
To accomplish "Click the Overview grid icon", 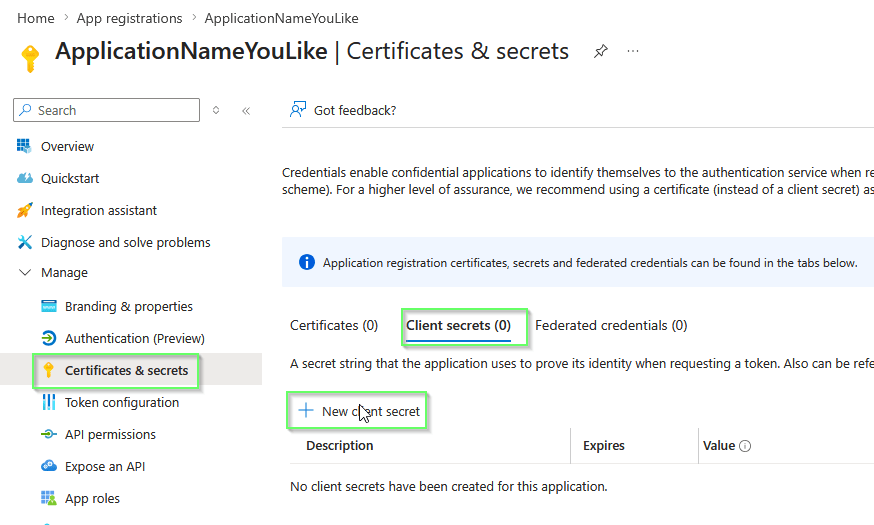I will click(24, 146).
